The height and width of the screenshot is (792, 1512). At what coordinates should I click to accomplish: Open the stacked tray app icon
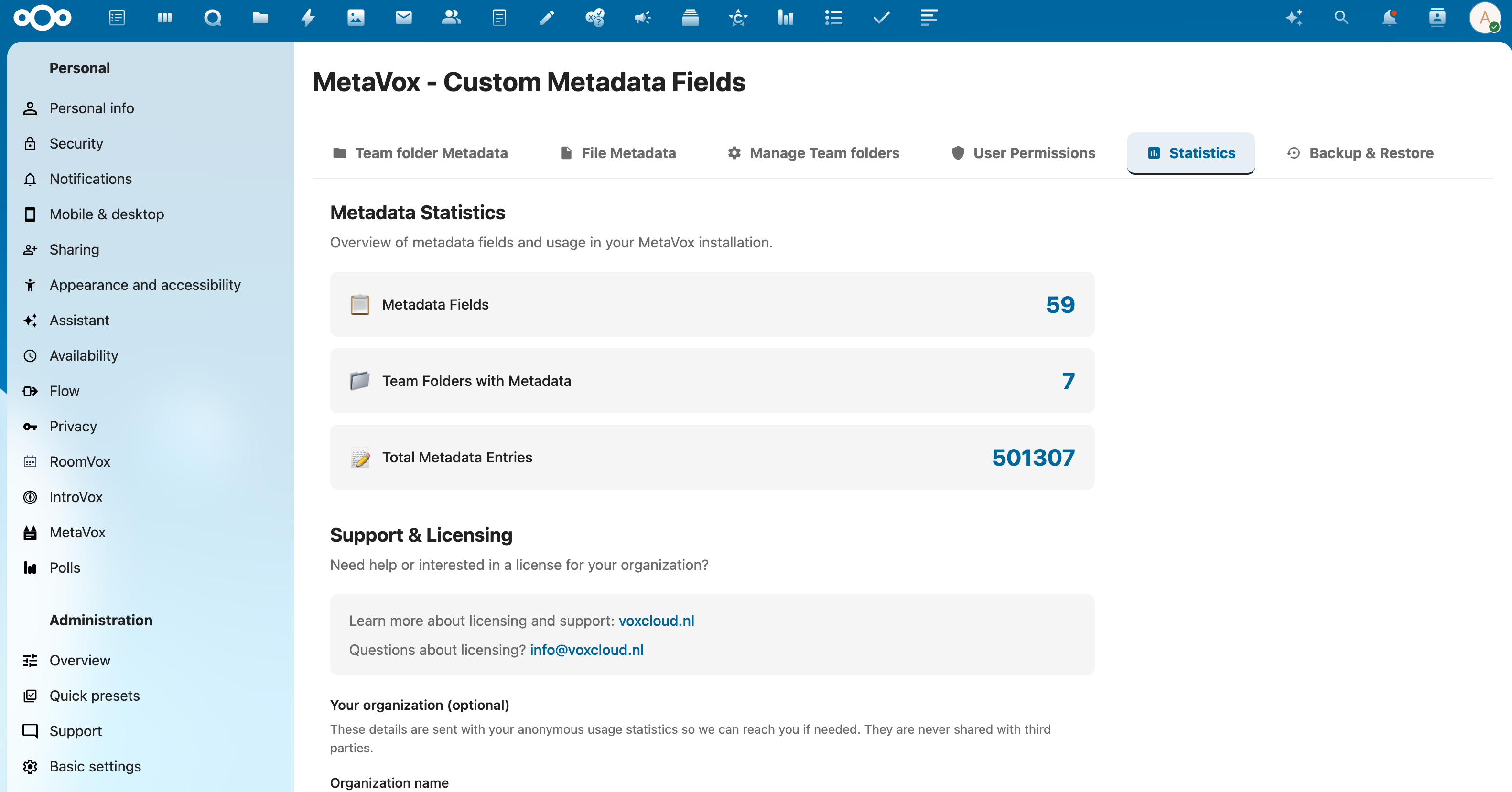tap(690, 18)
